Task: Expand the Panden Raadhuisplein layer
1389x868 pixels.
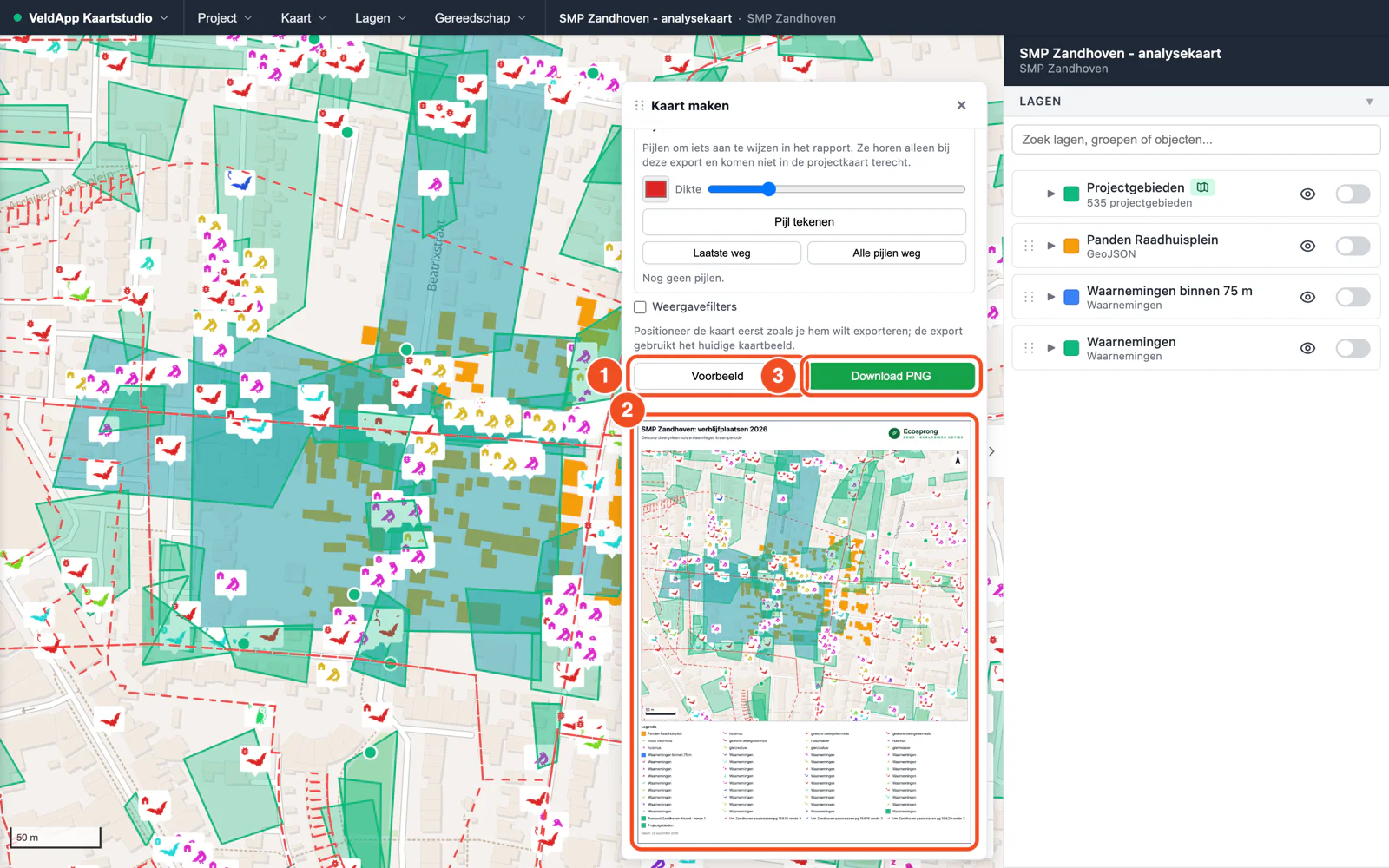Action: [x=1050, y=246]
